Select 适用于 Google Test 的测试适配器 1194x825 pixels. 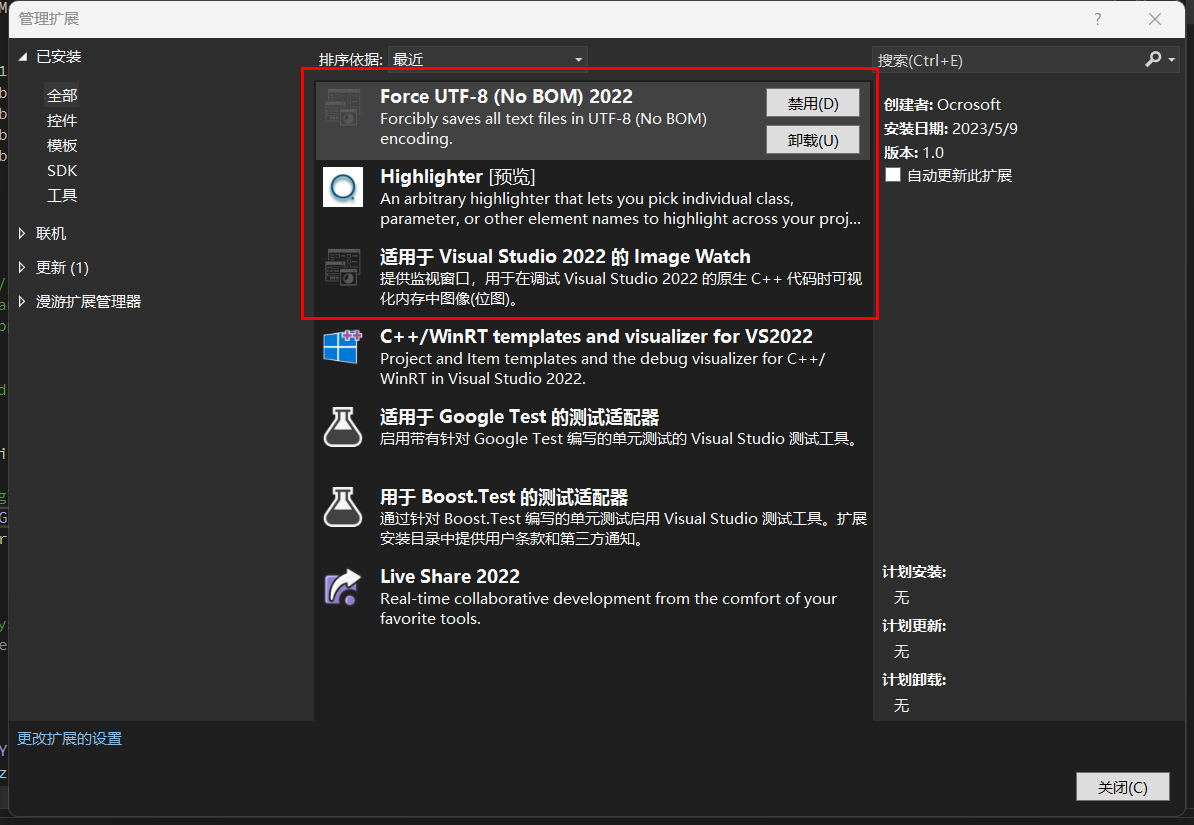point(519,417)
